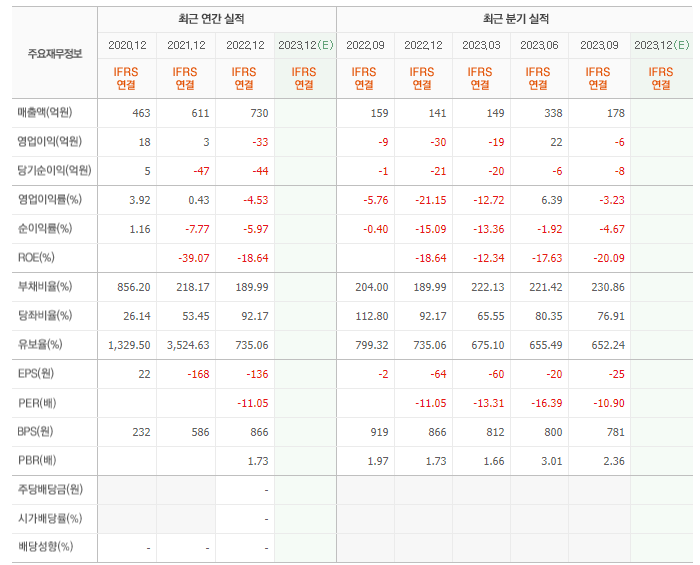Click the 2020.12 annual column header

(127, 45)
